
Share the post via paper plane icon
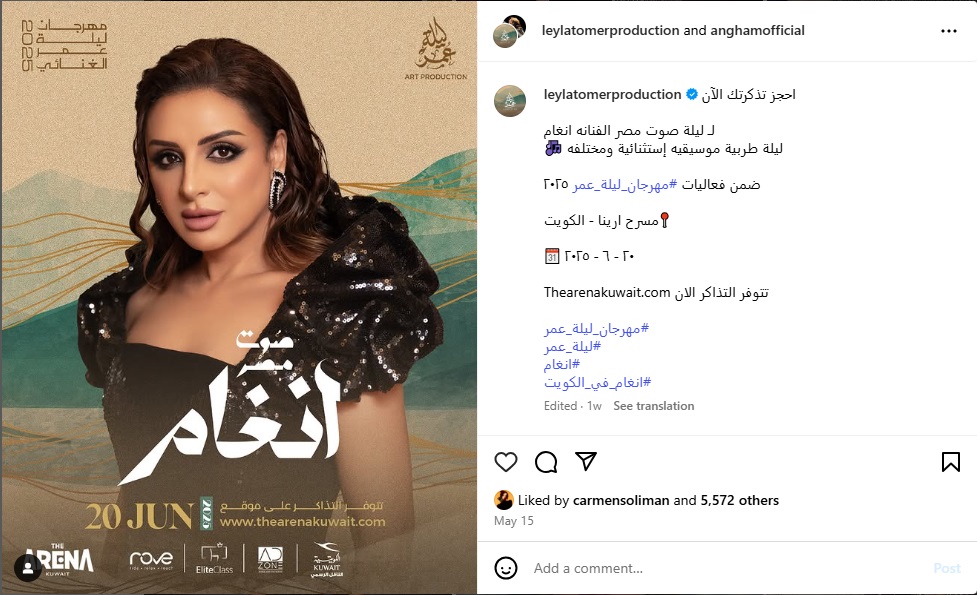[x=586, y=461]
